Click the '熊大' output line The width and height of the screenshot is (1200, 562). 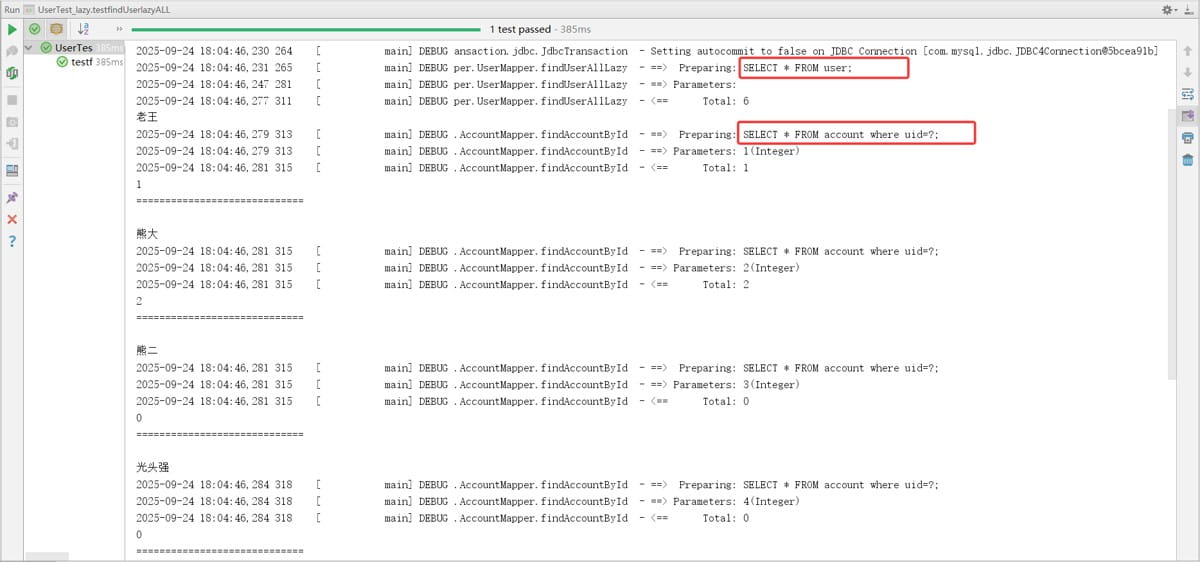[147, 234]
